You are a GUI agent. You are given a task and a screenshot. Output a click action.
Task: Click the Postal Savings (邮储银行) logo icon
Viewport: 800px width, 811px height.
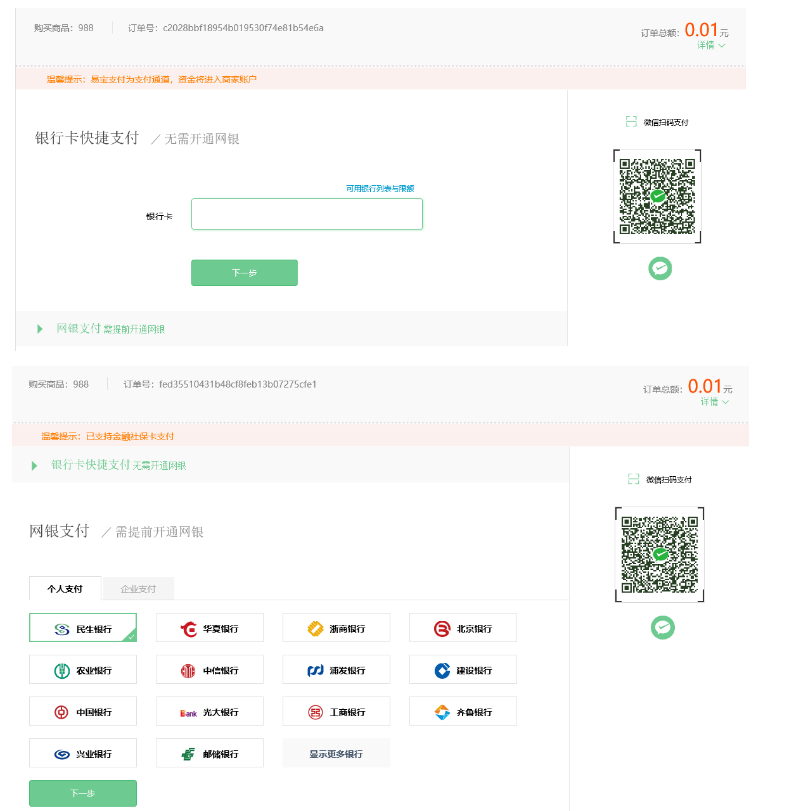pyautogui.click(x=188, y=754)
